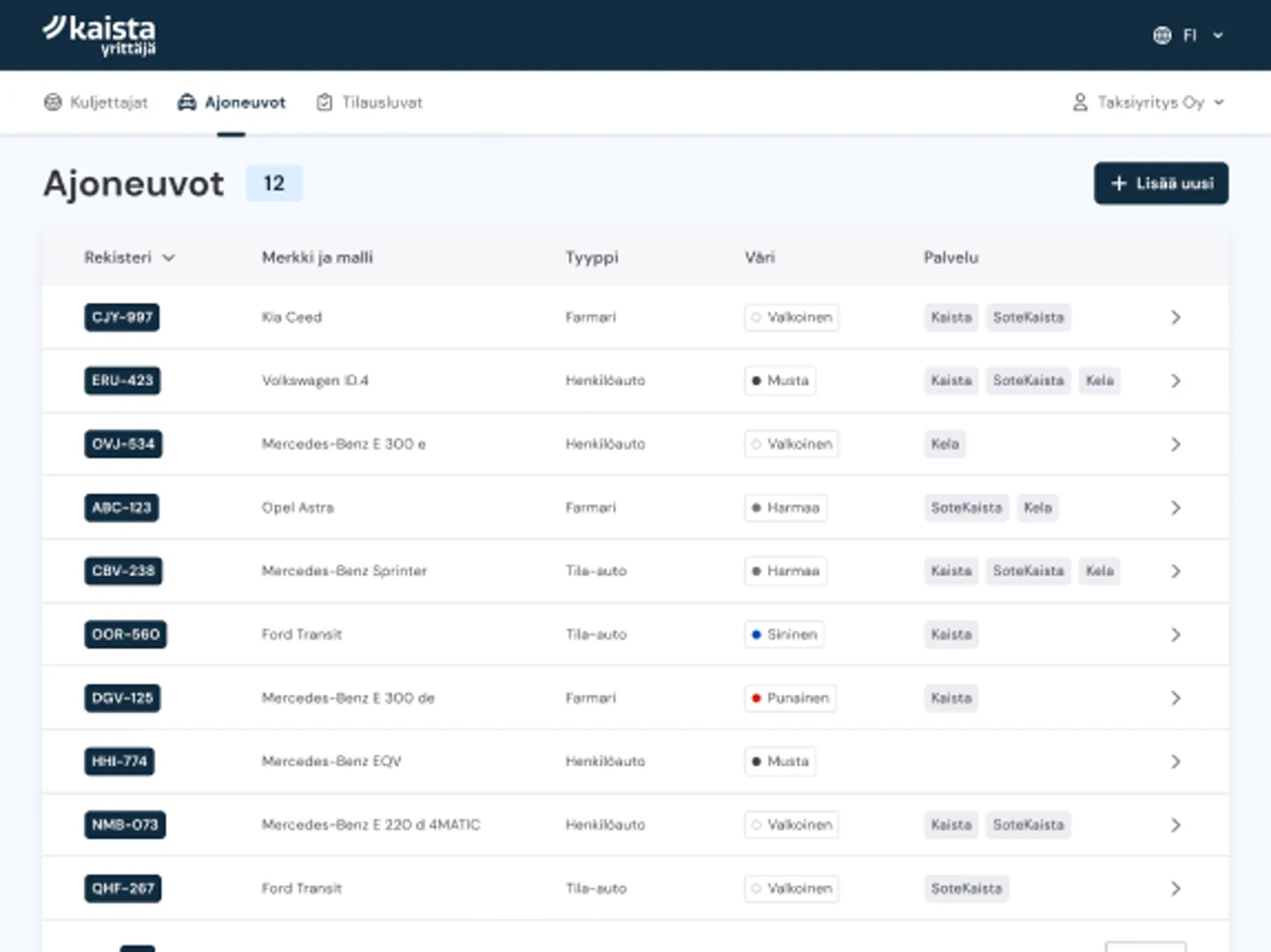Click the NMB-073 registration plate
This screenshot has height=952, width=1271.
(125, 825)
